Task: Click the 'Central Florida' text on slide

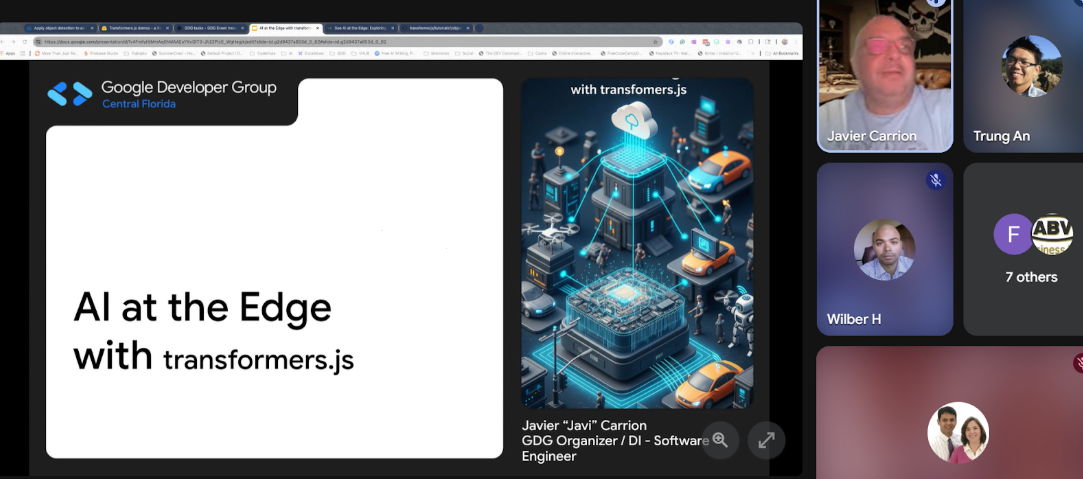Action: click(139, 104)
